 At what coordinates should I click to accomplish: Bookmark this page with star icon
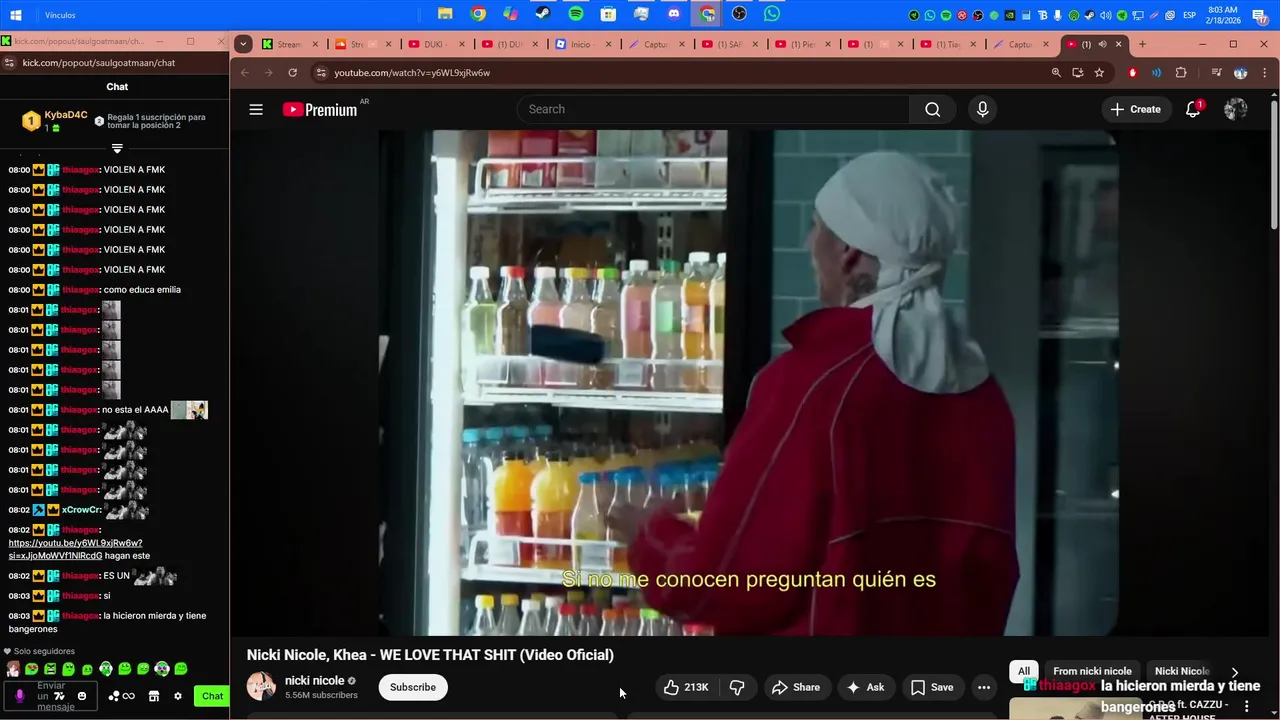[1099, 73]
